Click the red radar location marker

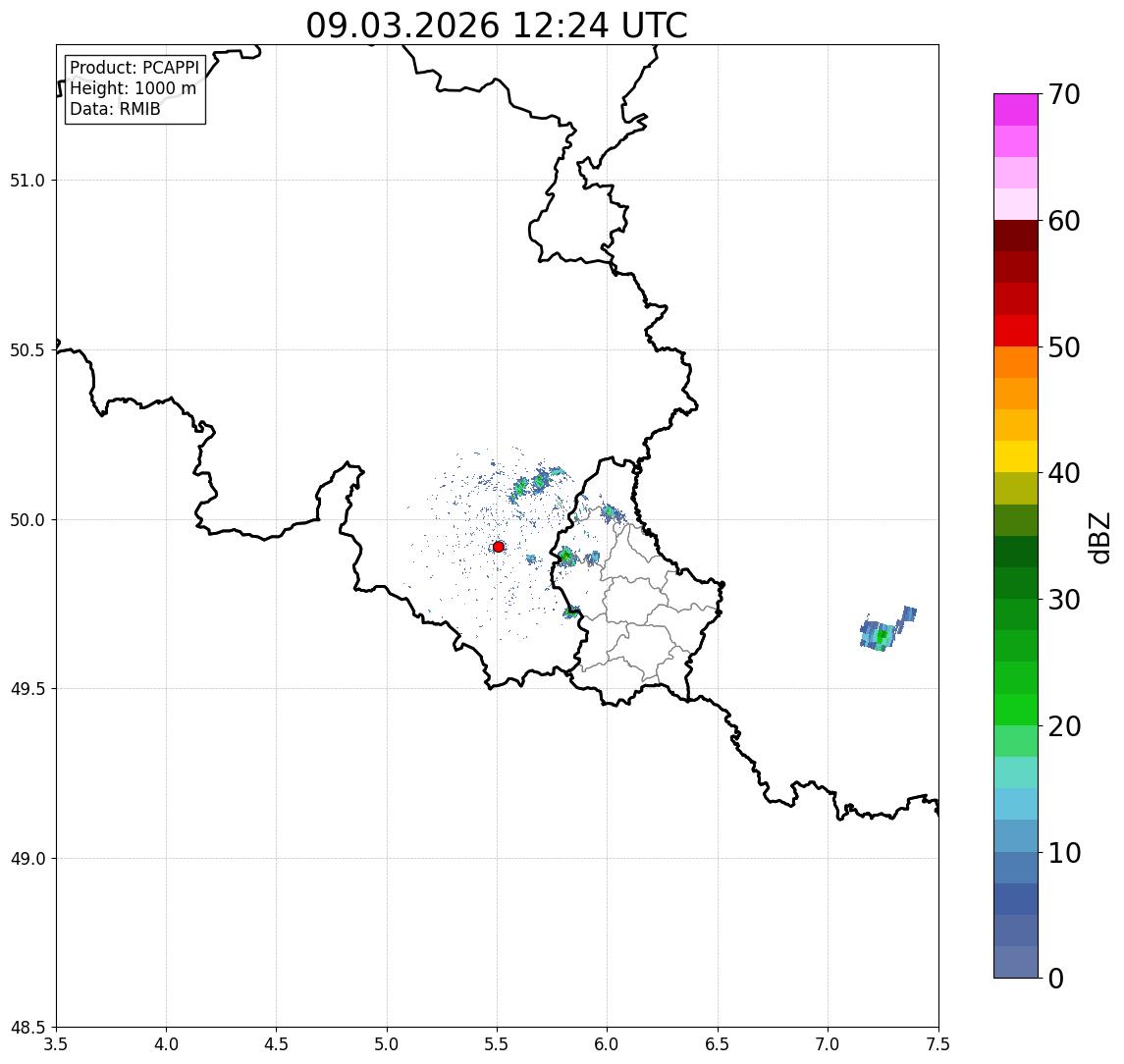[499, 547]
